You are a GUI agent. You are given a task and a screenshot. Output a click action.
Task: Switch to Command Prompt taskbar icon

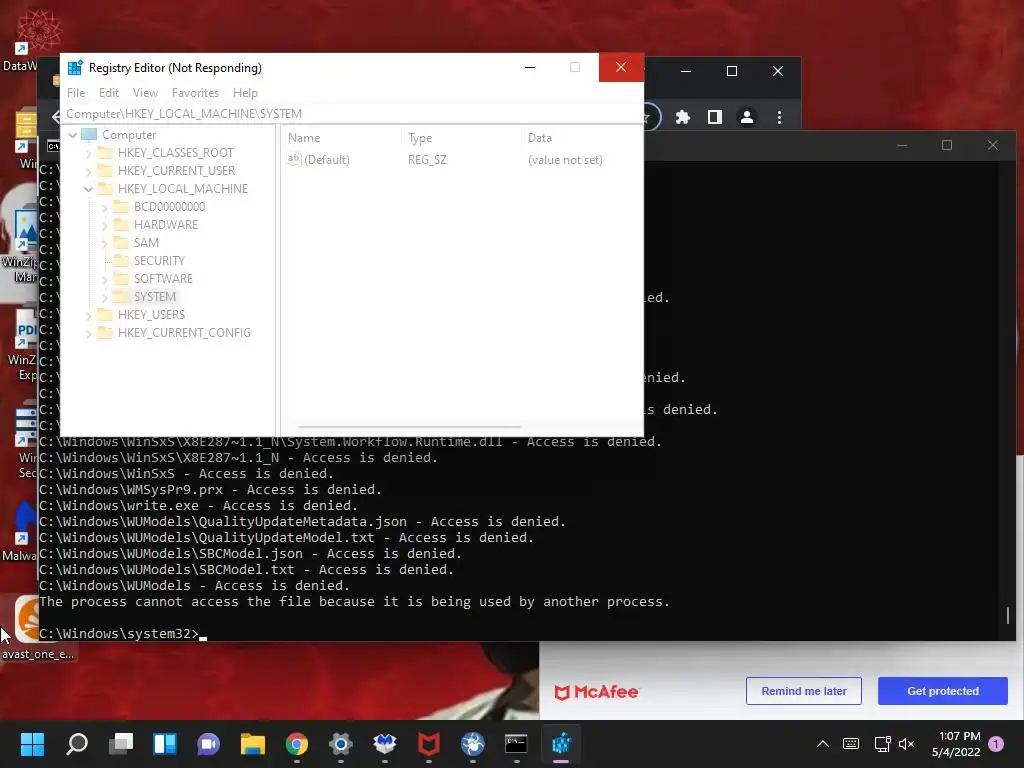coord(517,744)
